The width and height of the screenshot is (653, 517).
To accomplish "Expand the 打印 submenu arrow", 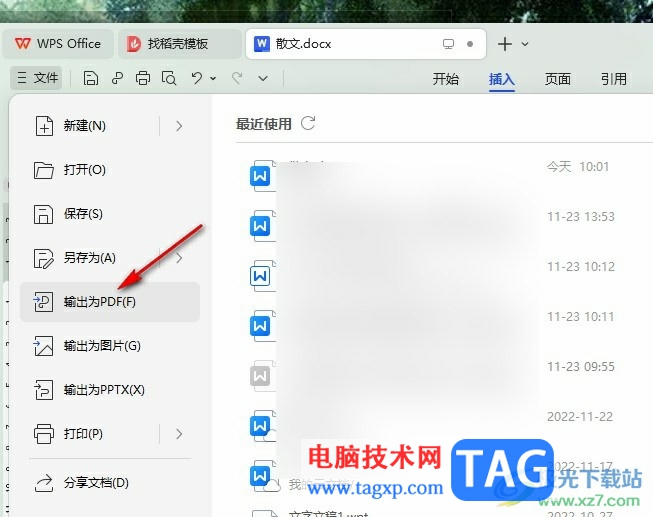I will [x=179, y=434].
